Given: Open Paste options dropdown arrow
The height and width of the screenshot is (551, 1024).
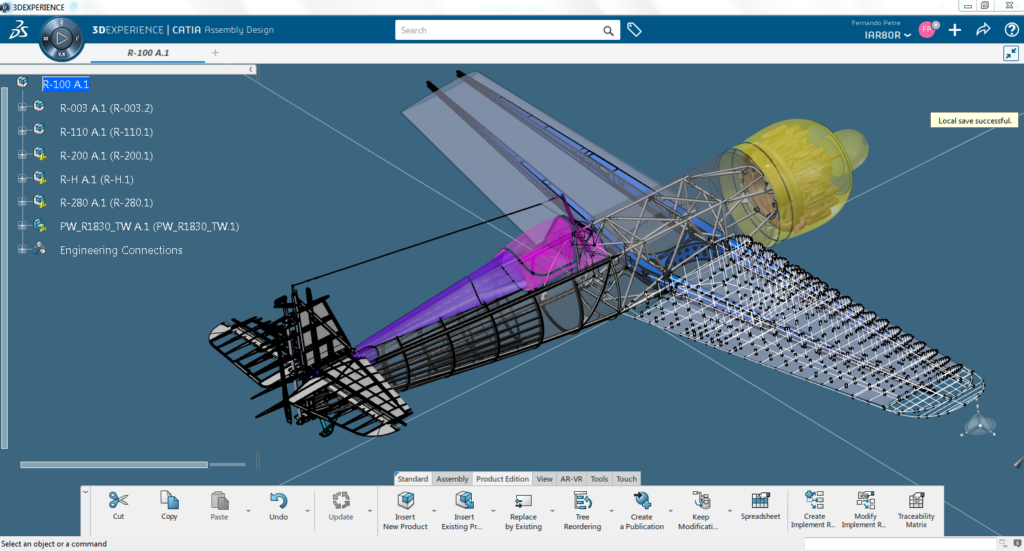Looking at the screenshot, I should [248, 511].
